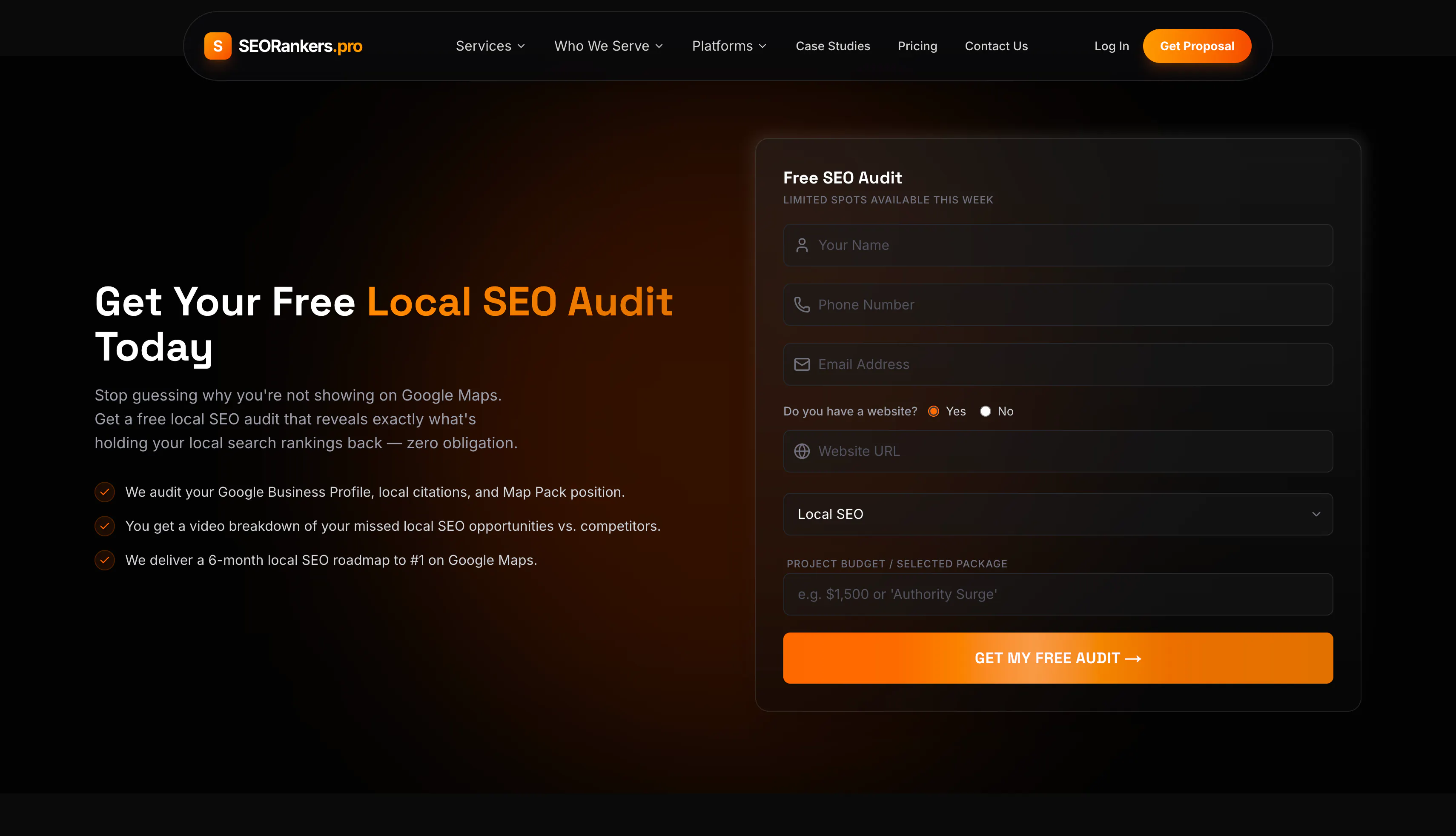Screen dimensions: 1456x836
Task: Click the Services dropdown chevron
Action: tap(522, 46)
